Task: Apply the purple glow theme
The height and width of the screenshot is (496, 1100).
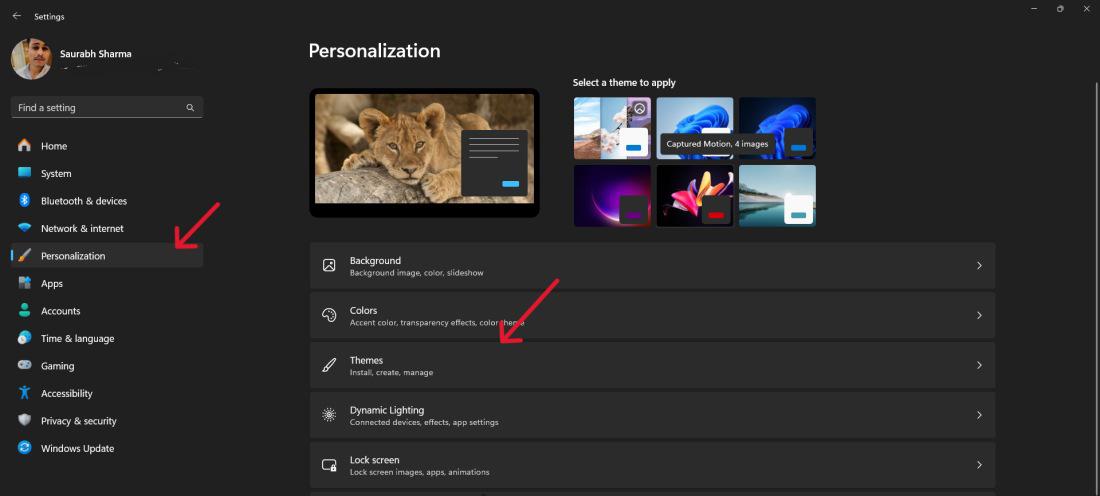Action: click(x=612, y=196)
